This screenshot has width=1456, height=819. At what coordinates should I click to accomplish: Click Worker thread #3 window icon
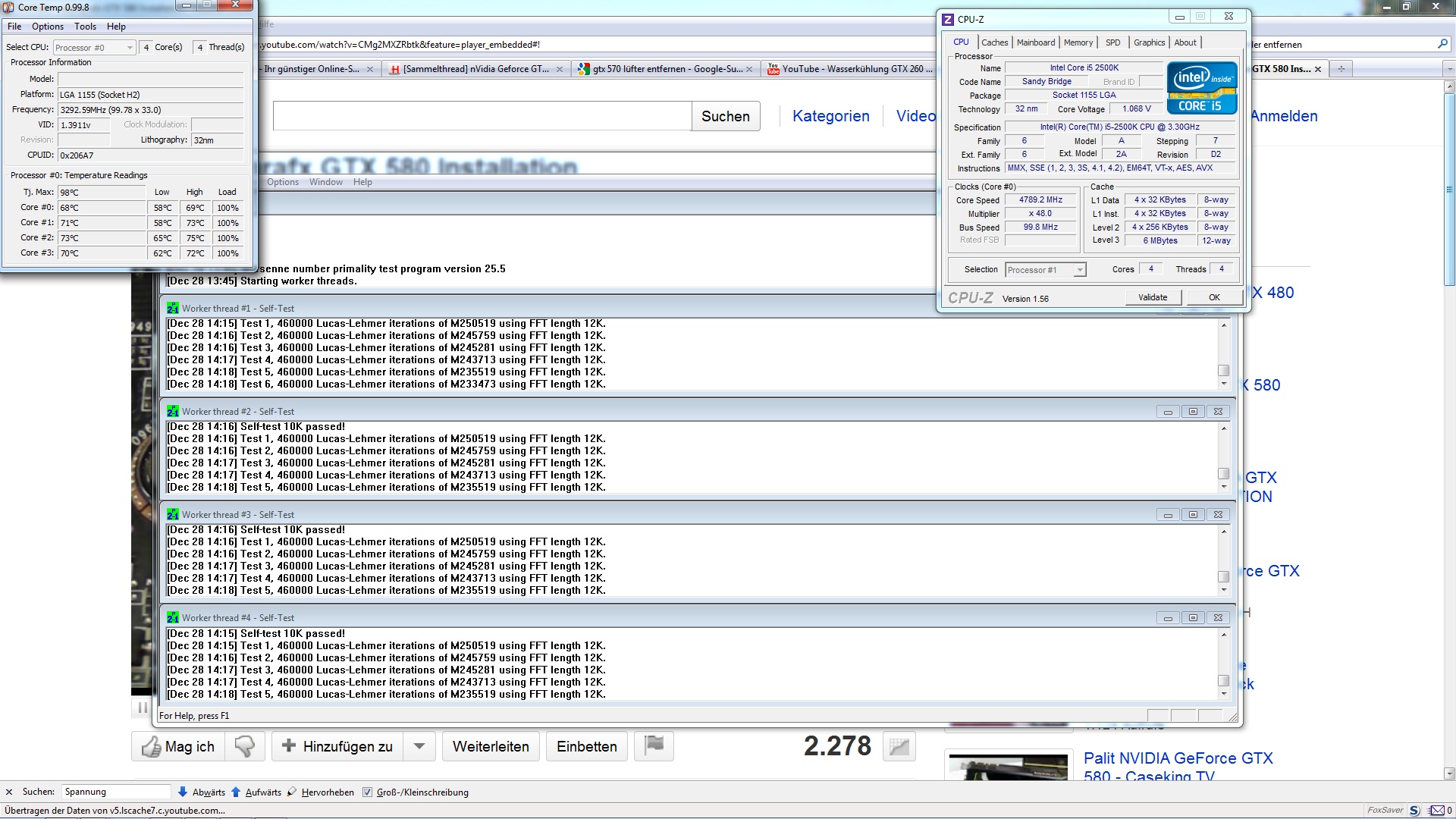(x=173, y=514)
